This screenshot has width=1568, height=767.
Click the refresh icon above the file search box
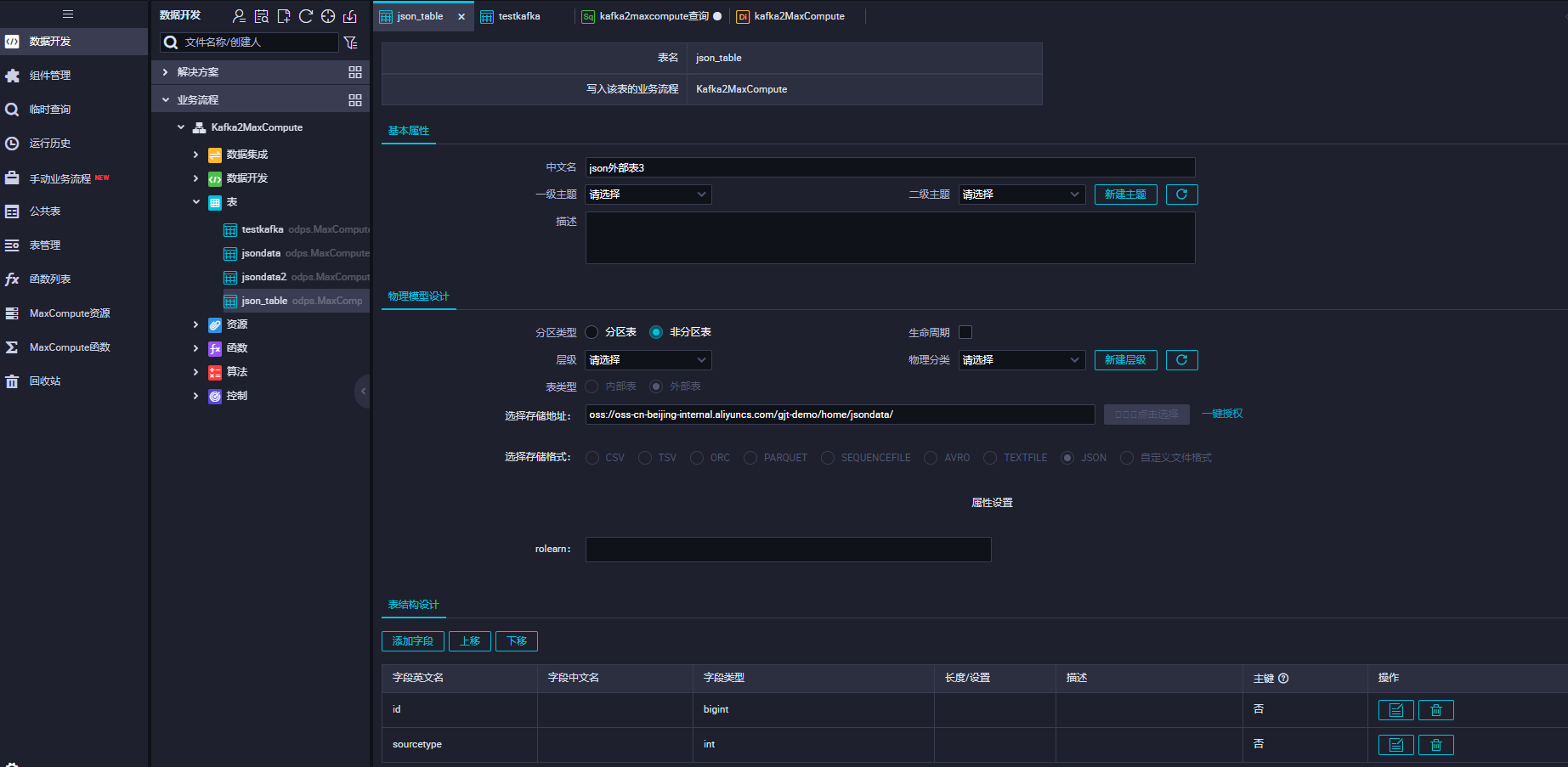click(x=306, y=14)
